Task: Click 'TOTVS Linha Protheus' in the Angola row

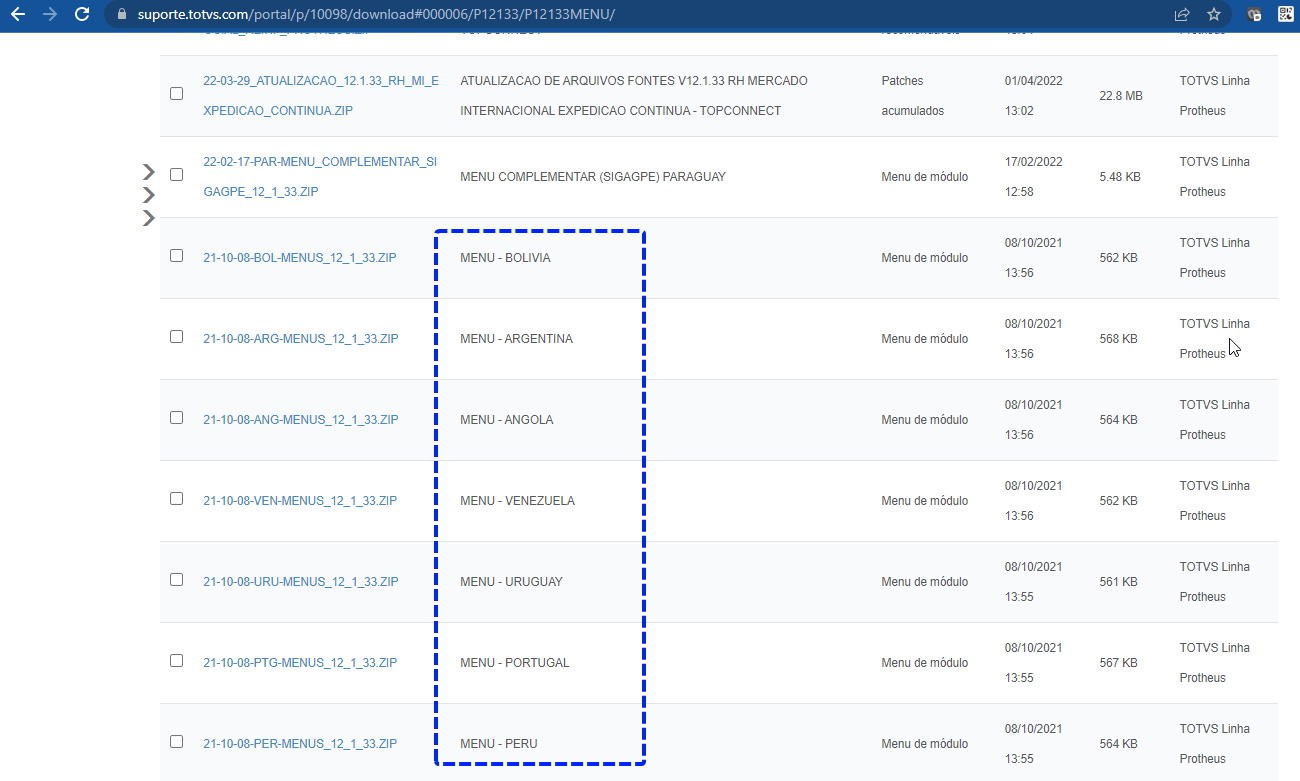Action: (1215, 420)
